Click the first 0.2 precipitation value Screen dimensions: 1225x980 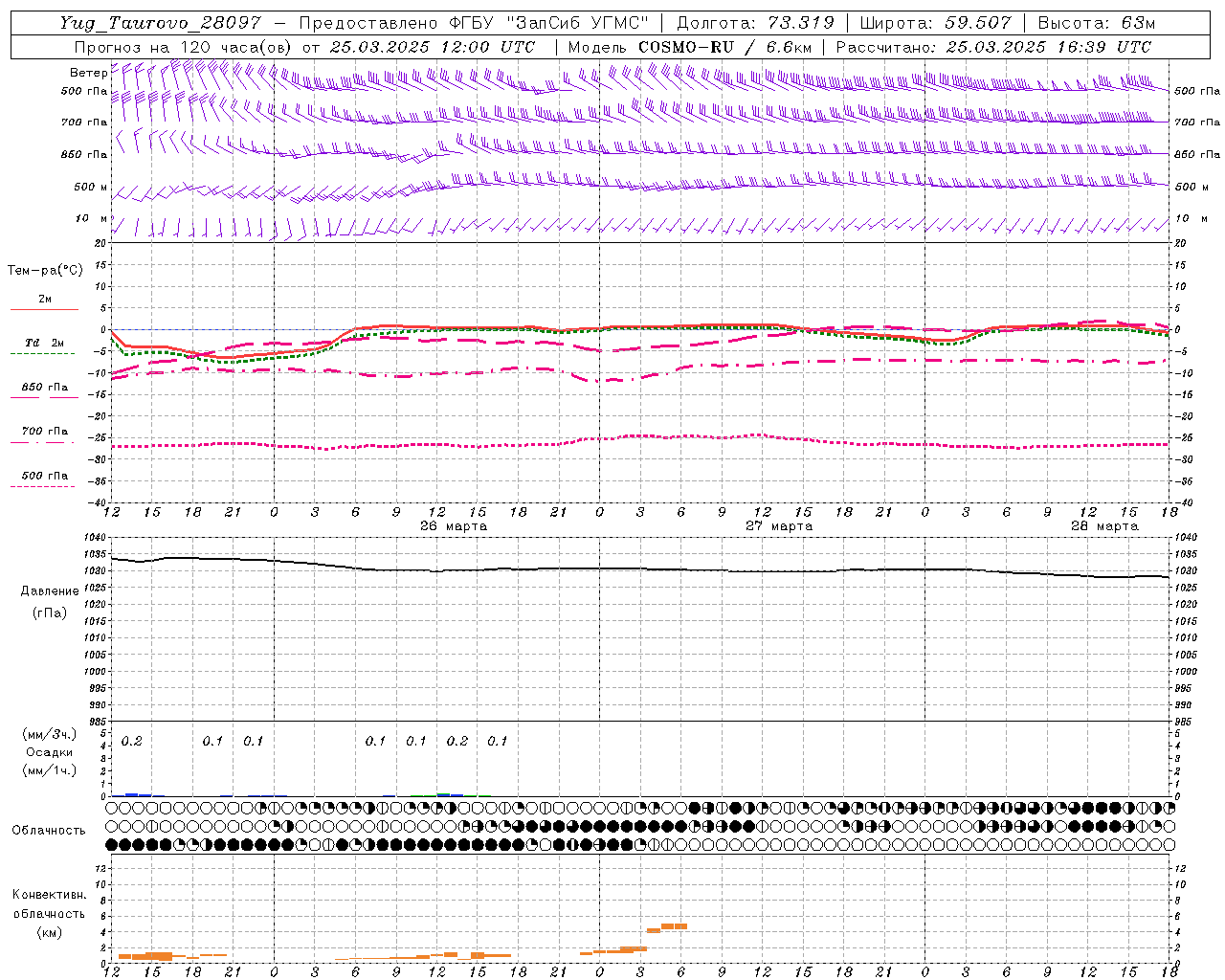pos(131,741)
